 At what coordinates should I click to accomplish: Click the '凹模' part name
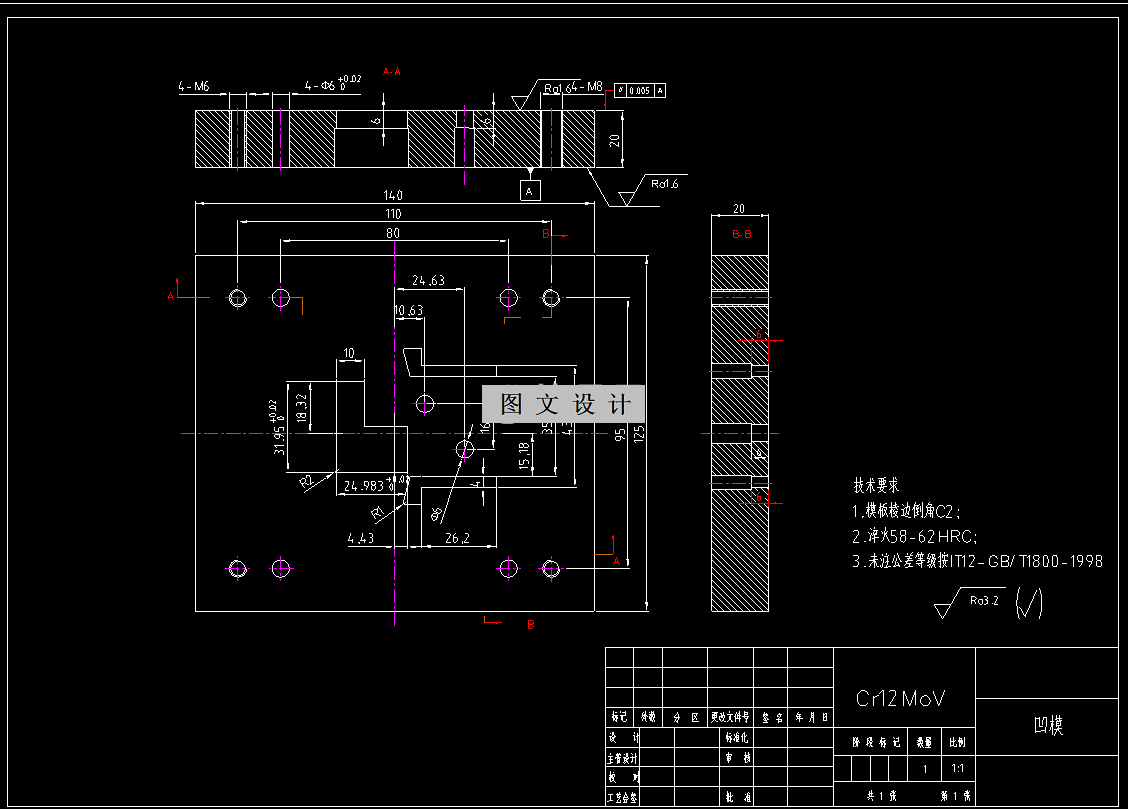click(x=1047, y=726)
